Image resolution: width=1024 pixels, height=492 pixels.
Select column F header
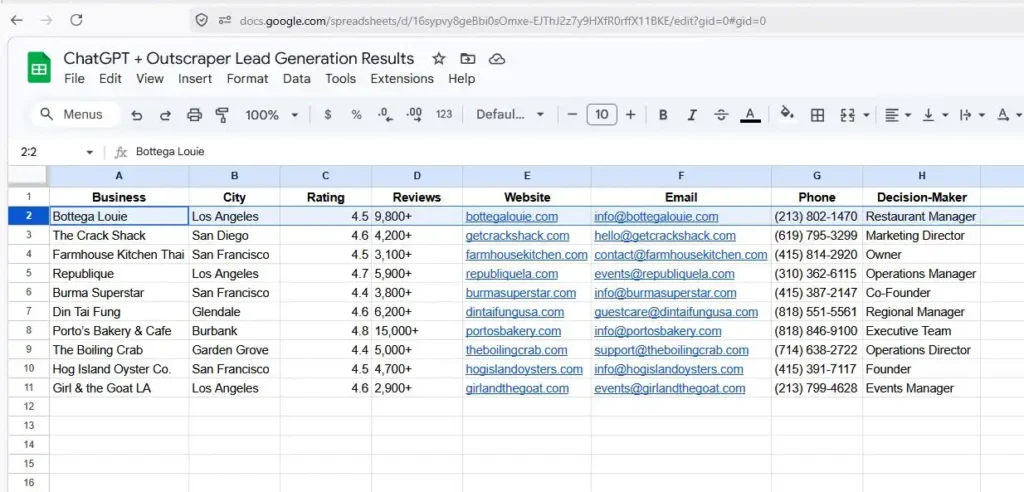pos(681,176)
